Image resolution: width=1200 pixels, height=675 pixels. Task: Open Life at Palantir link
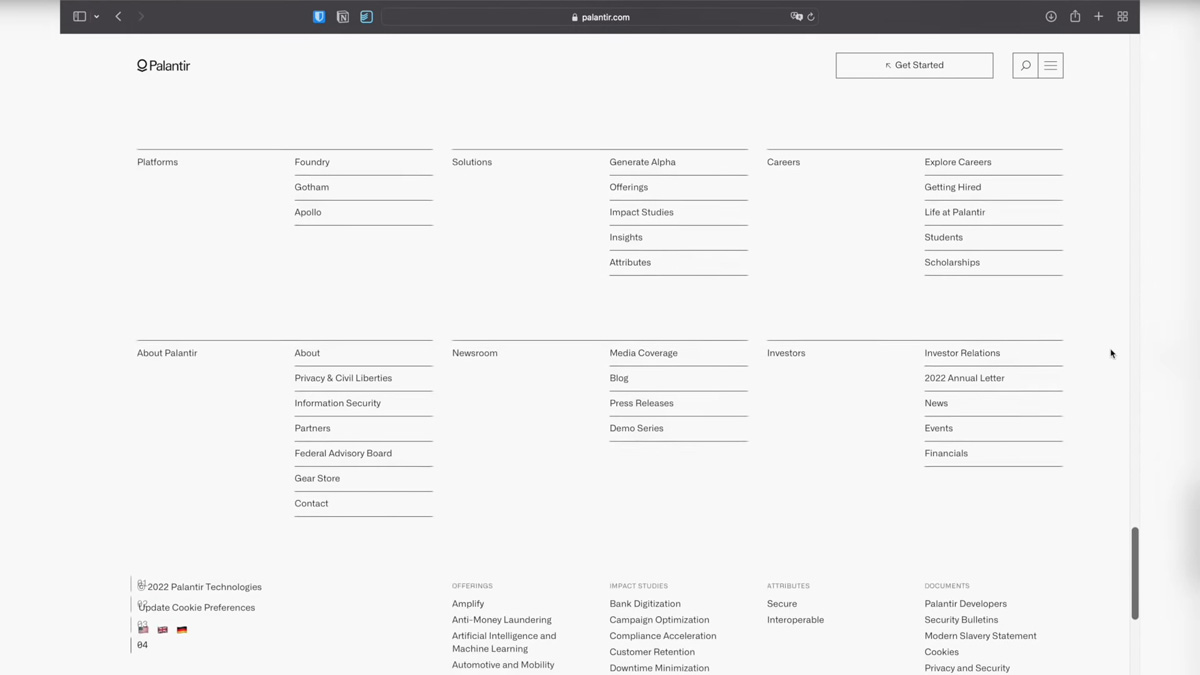tap(955, 212)
